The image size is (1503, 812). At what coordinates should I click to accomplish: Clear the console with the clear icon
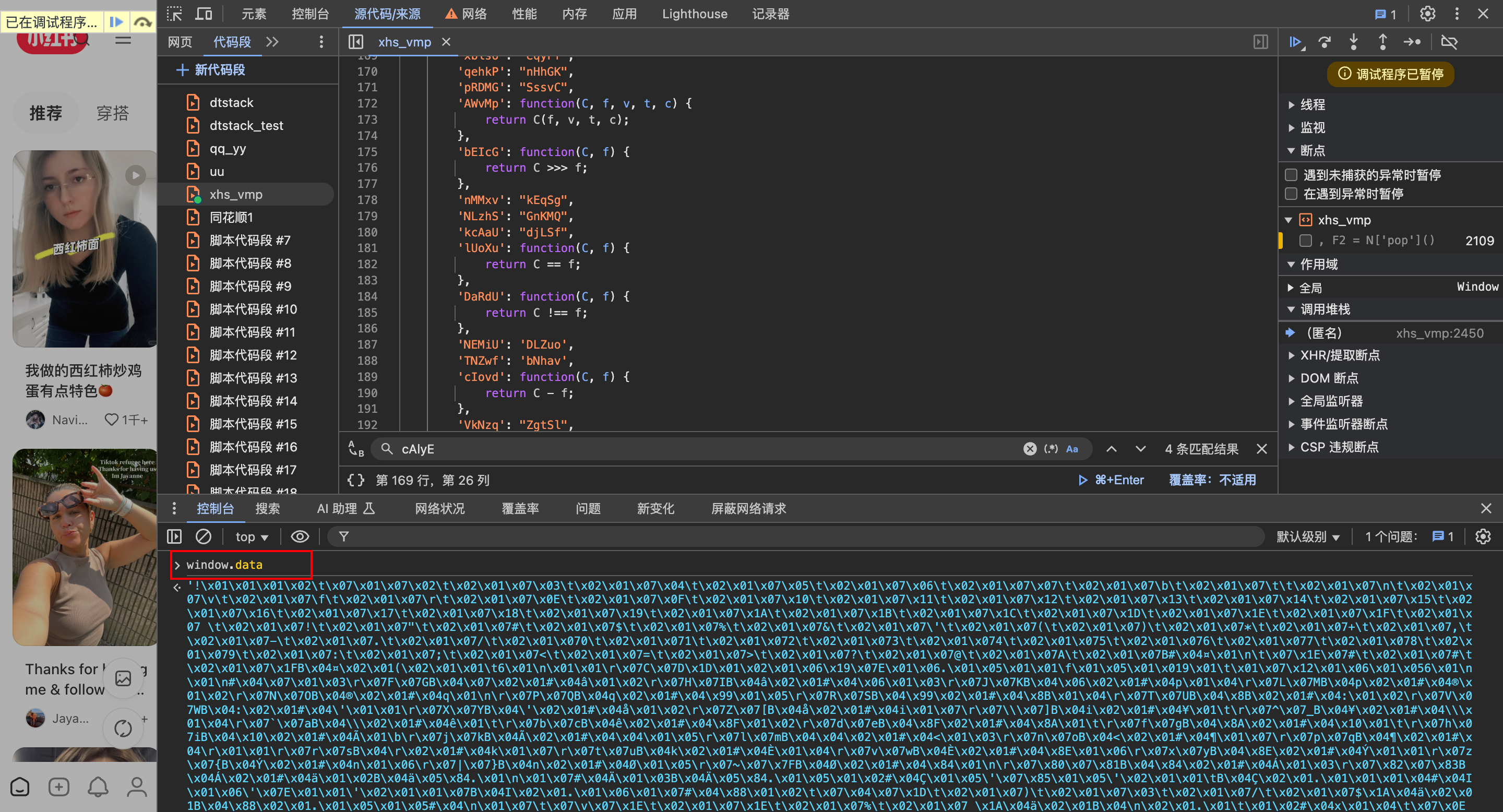[203, 536]
